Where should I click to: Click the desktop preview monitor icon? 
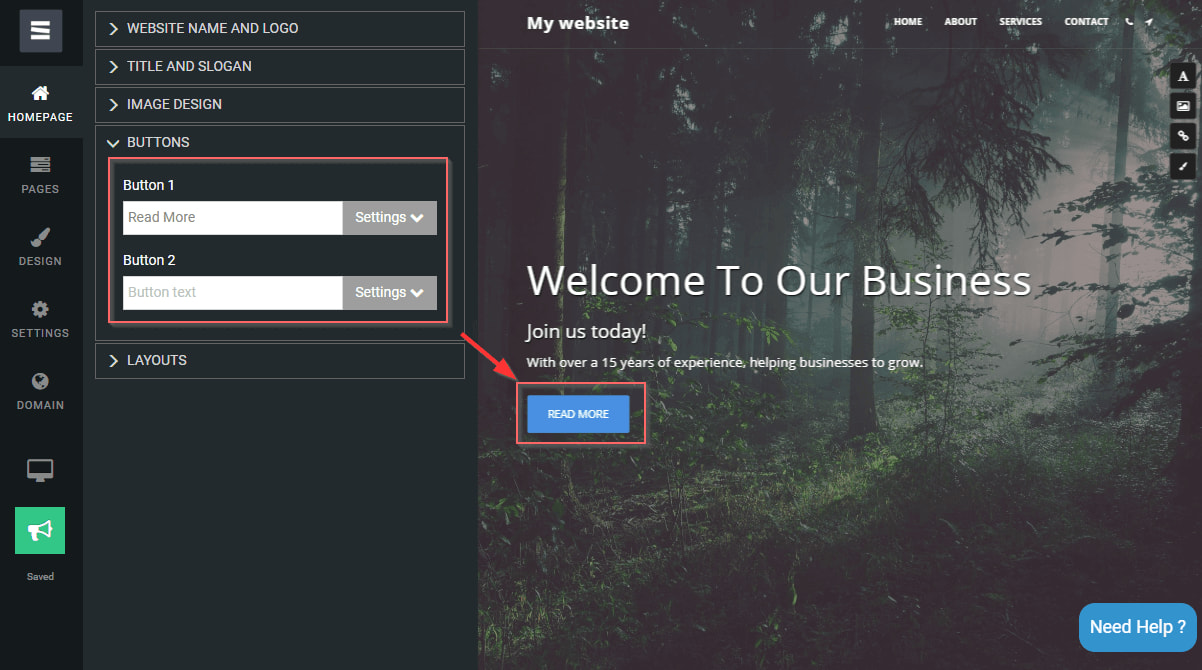pyautogui.click(x=40, y=470)
